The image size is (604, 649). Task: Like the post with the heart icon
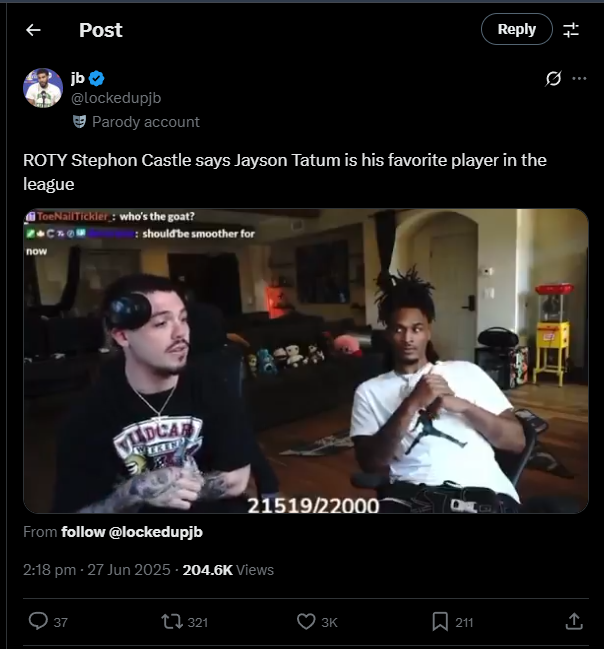(306, 621)
